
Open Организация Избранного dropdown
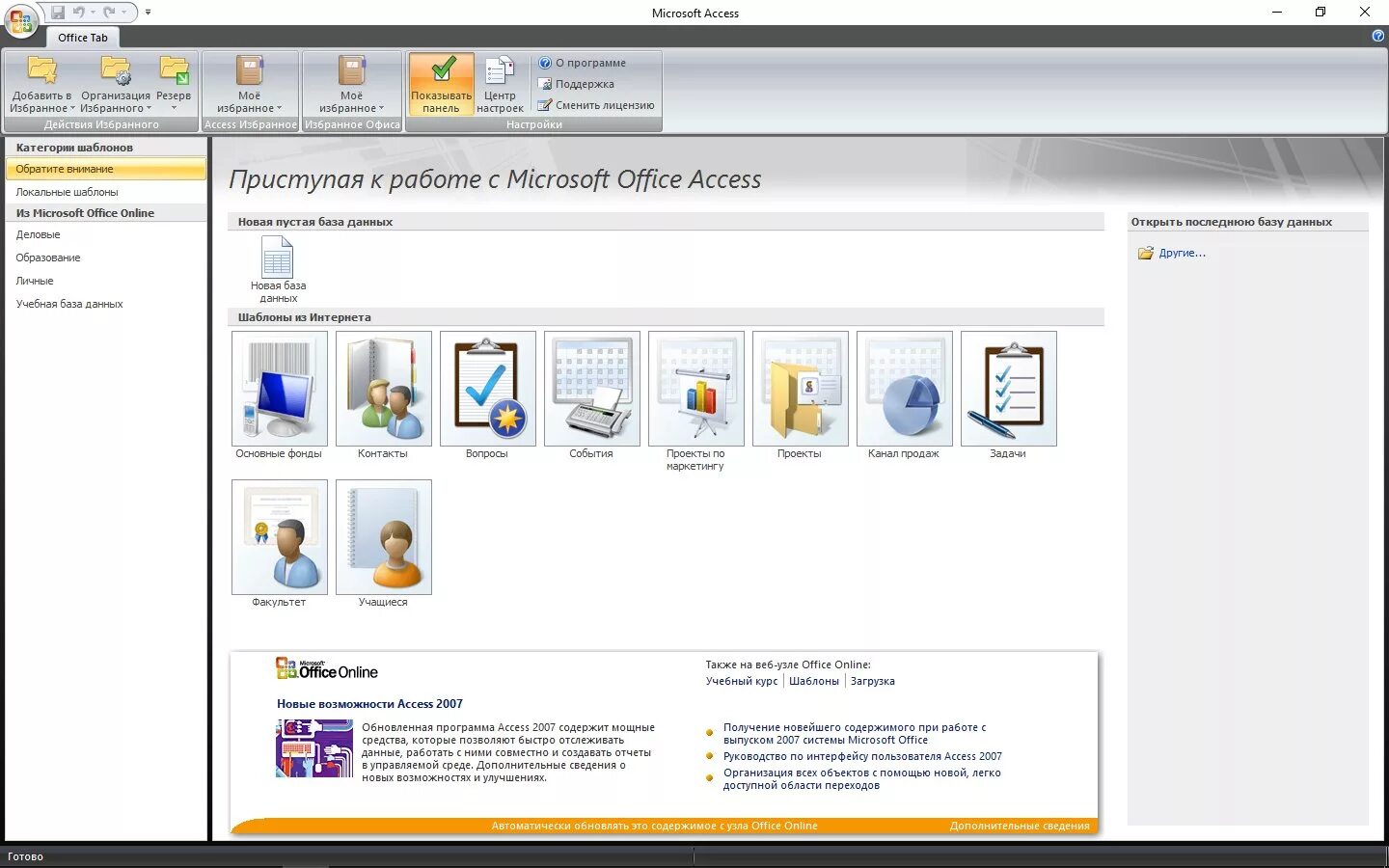click(116, 85)
